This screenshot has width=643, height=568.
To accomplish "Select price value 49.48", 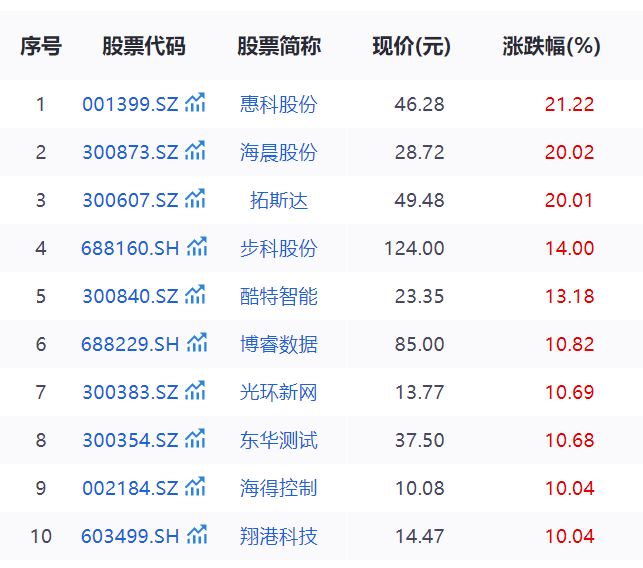I will (420, 200).
